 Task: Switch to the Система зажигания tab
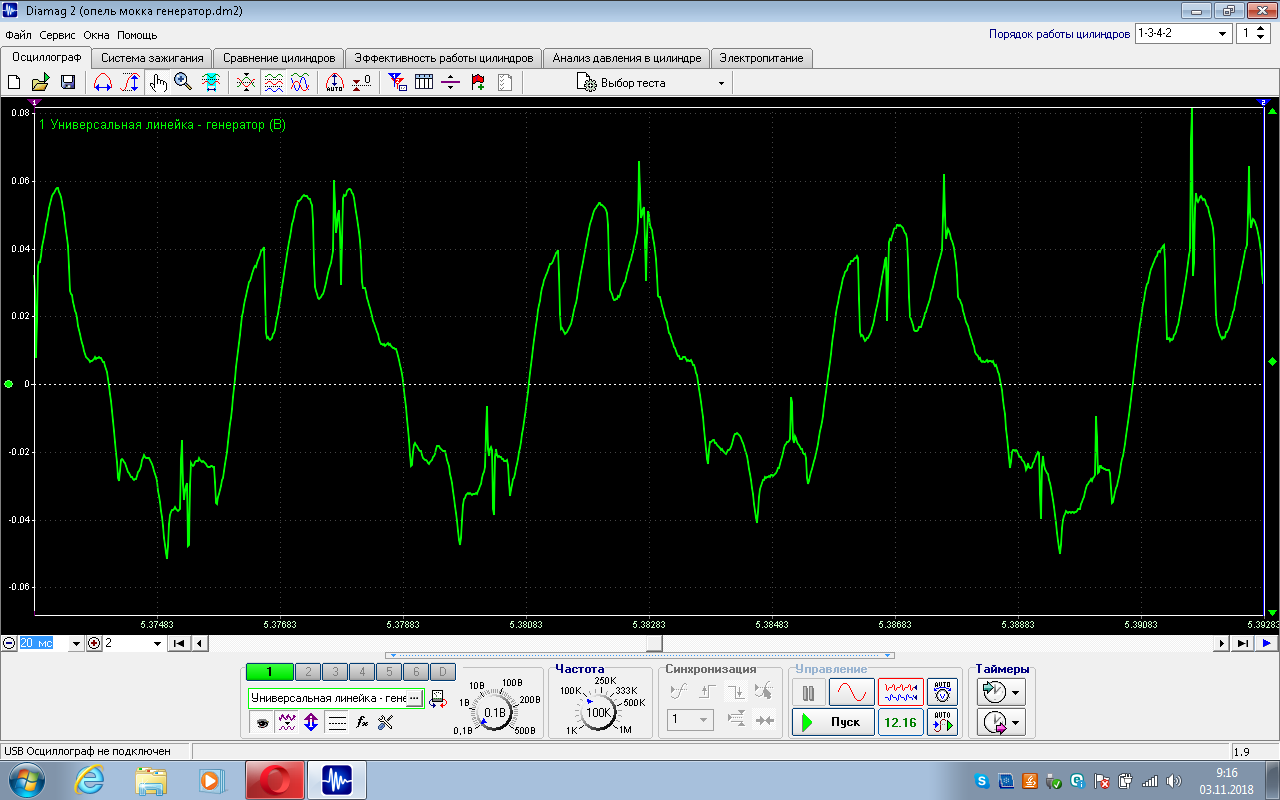(x=152, y=58)
